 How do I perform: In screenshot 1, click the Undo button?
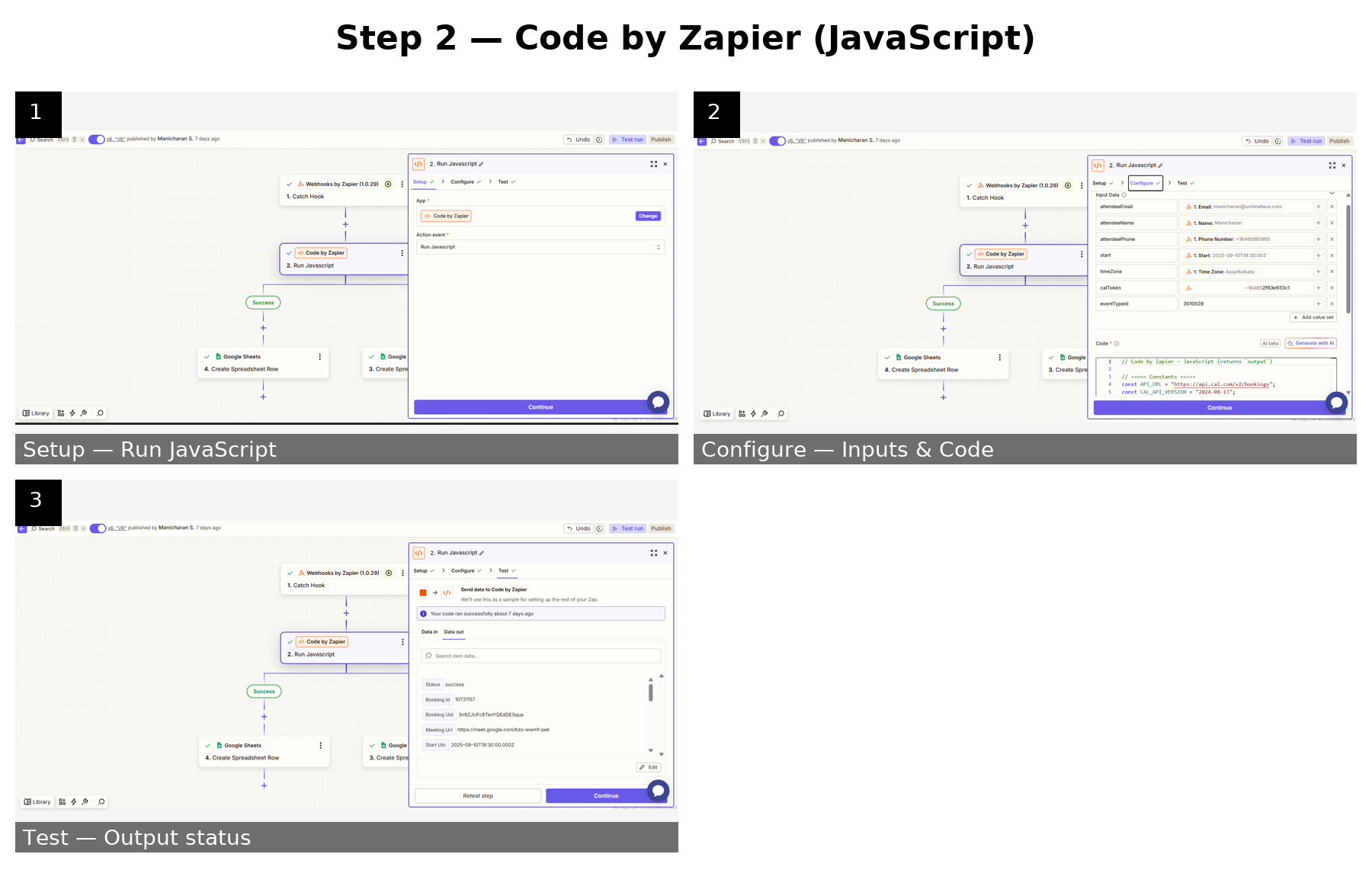pos(579,140)
